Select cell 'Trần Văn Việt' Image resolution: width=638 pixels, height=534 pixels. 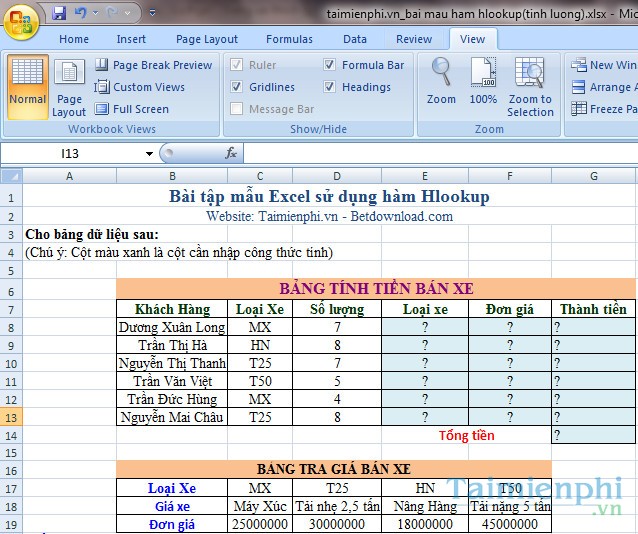[172, 381]
